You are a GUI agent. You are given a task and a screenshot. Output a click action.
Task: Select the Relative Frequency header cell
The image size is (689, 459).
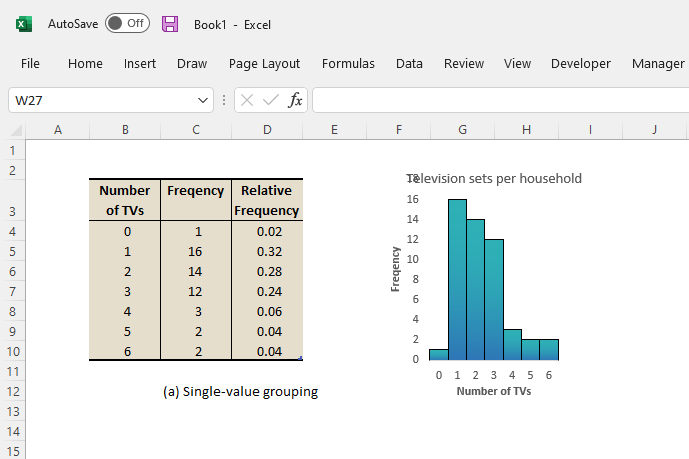point(267,200)
